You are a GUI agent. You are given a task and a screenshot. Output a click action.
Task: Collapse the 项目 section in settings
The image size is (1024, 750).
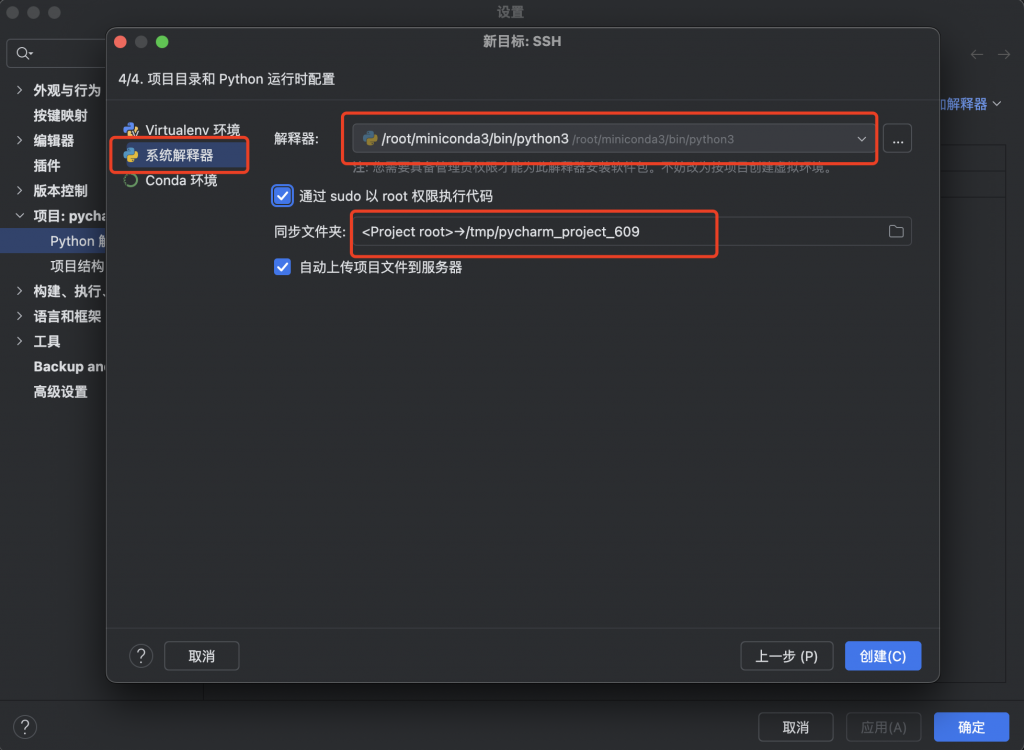[x=20, y=216]
